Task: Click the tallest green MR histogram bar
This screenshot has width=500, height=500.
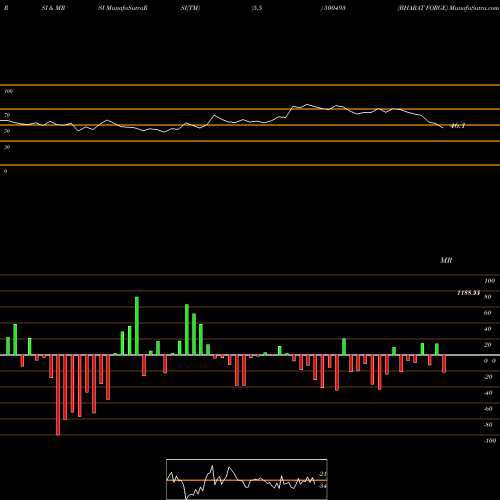Action: pos(137,326)
